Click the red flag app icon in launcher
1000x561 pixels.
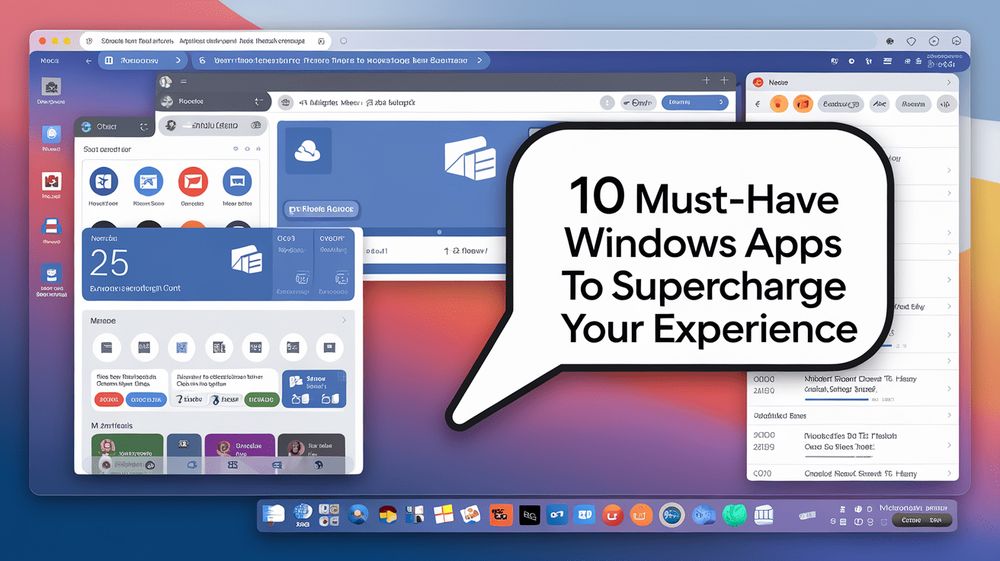pos(193,182)
